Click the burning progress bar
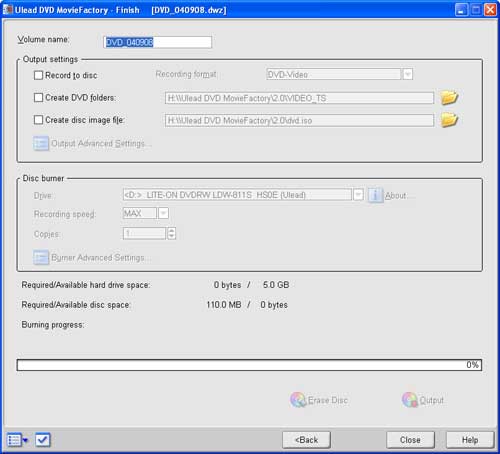Image resolution: width=500 pixels, height=454 pixels. tap(249, 365)
